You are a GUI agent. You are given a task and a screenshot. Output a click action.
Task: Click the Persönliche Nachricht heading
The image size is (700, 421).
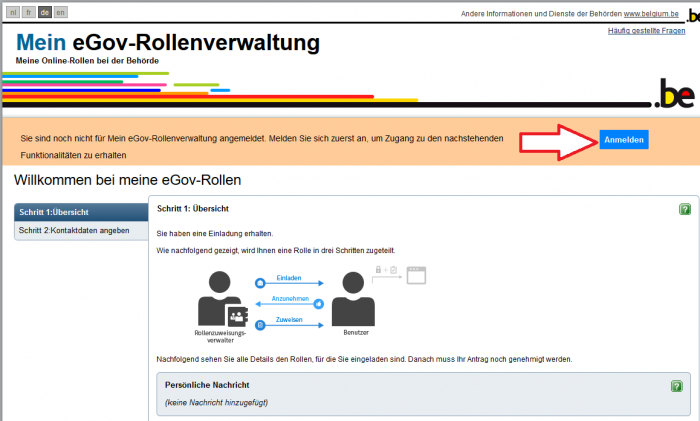click(207, 385)
